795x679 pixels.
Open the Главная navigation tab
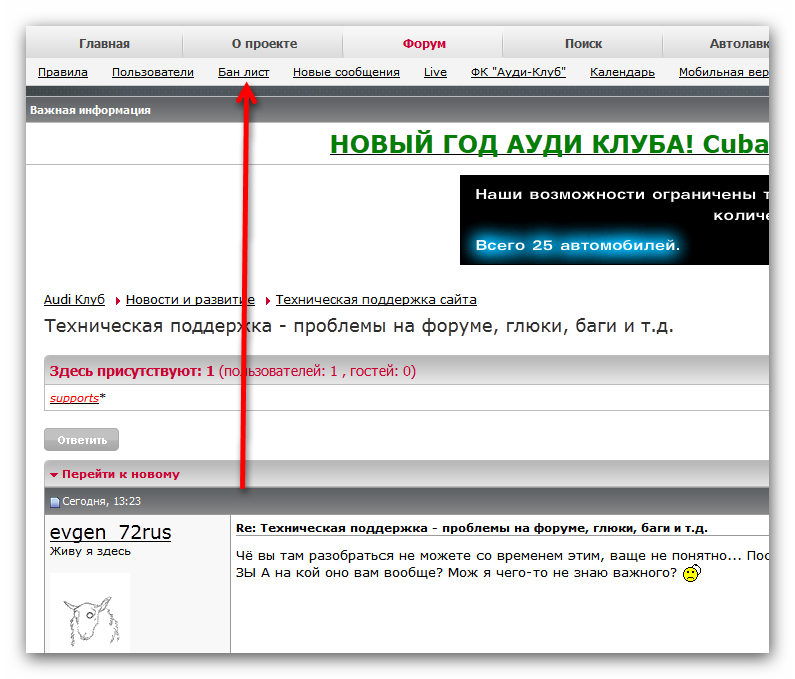pos(105,44)
